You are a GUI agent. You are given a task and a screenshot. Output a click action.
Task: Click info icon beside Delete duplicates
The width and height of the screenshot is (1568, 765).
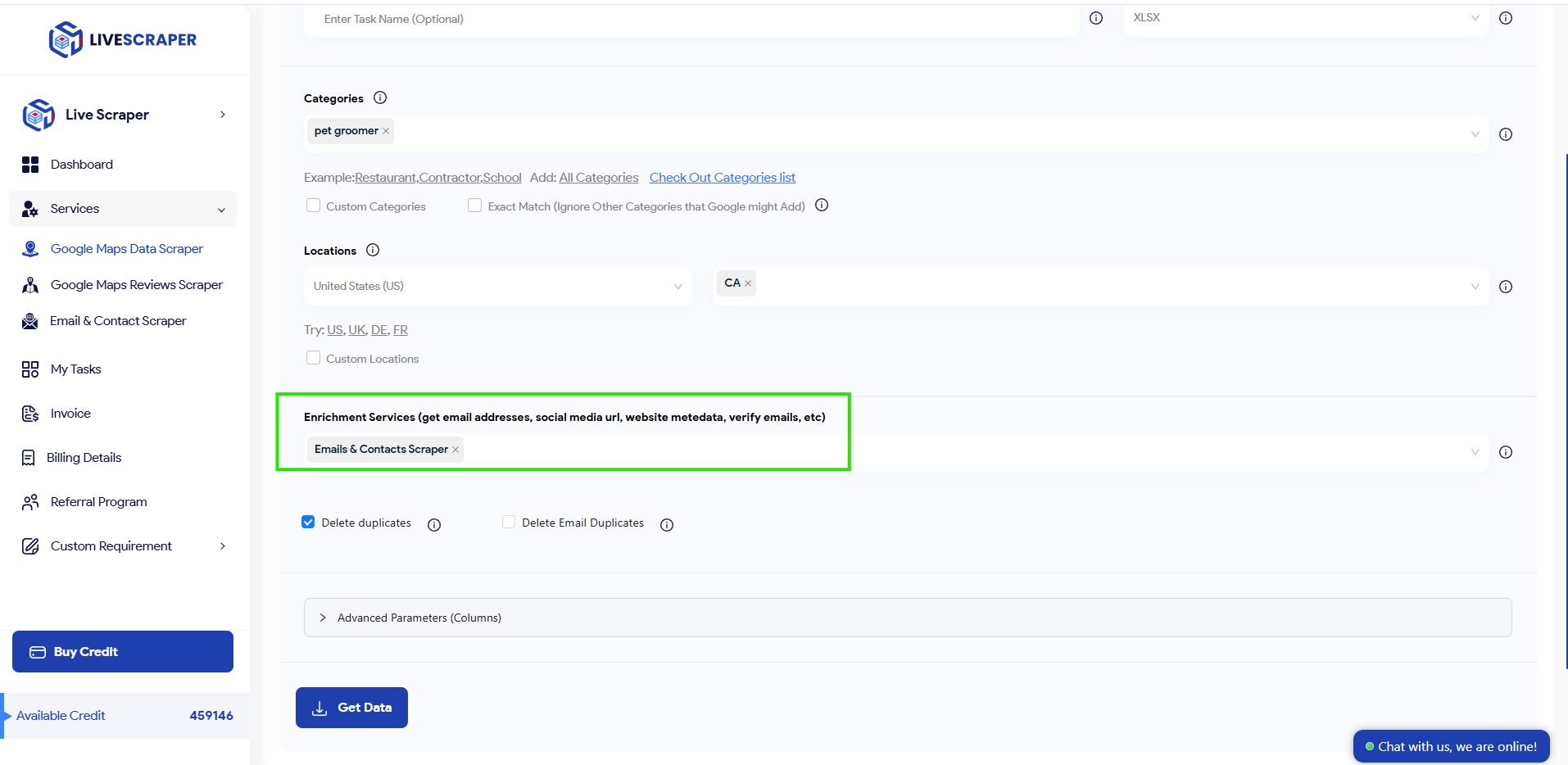[x=434, y=525]
